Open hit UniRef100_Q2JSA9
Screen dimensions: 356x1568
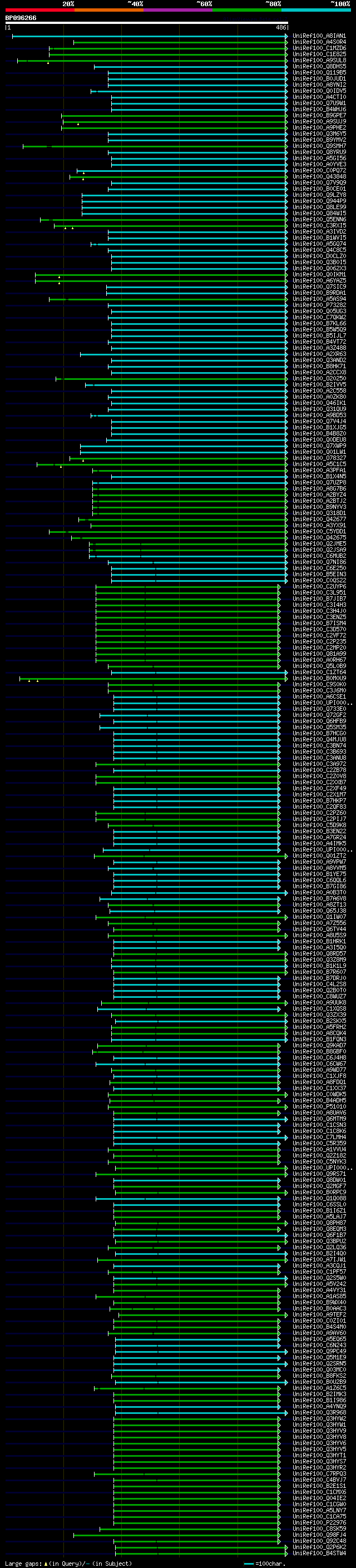click(x=319, y=550)
